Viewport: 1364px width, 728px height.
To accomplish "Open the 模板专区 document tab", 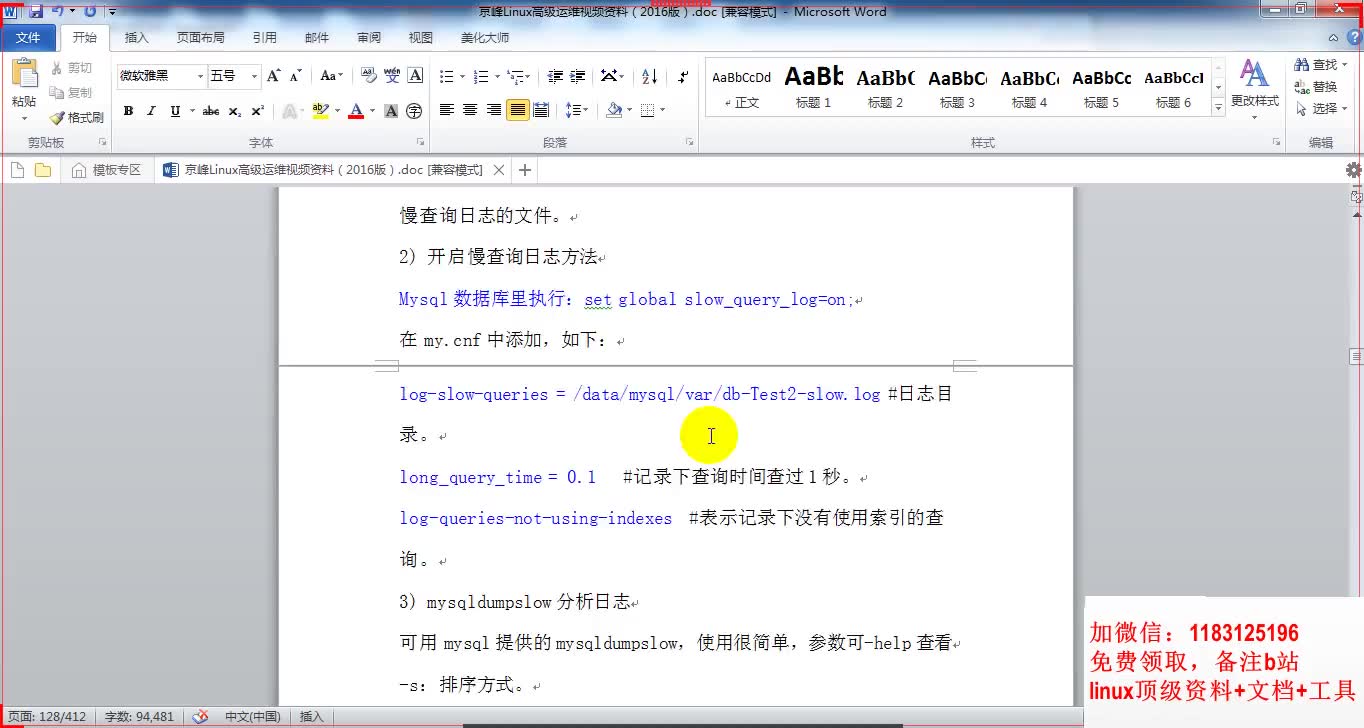I will [x=106, y=171].
